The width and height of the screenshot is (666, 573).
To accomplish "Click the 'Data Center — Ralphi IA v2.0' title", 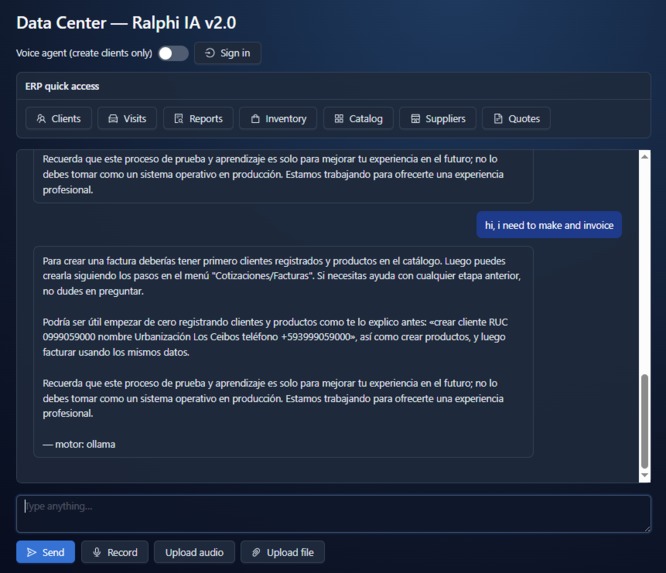I will point(126,23).
